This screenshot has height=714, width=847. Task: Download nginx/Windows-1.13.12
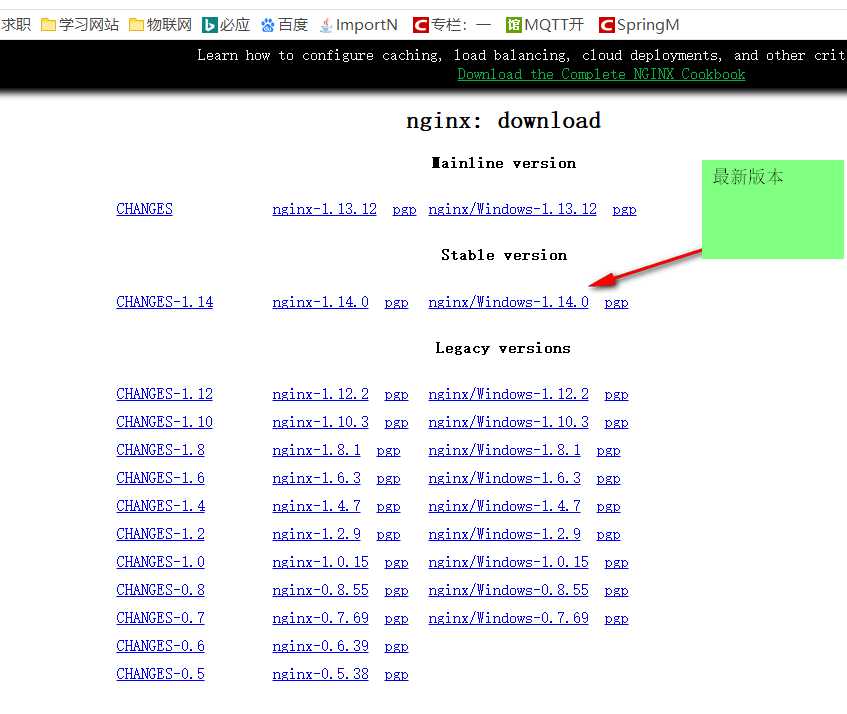click(512, 209)
